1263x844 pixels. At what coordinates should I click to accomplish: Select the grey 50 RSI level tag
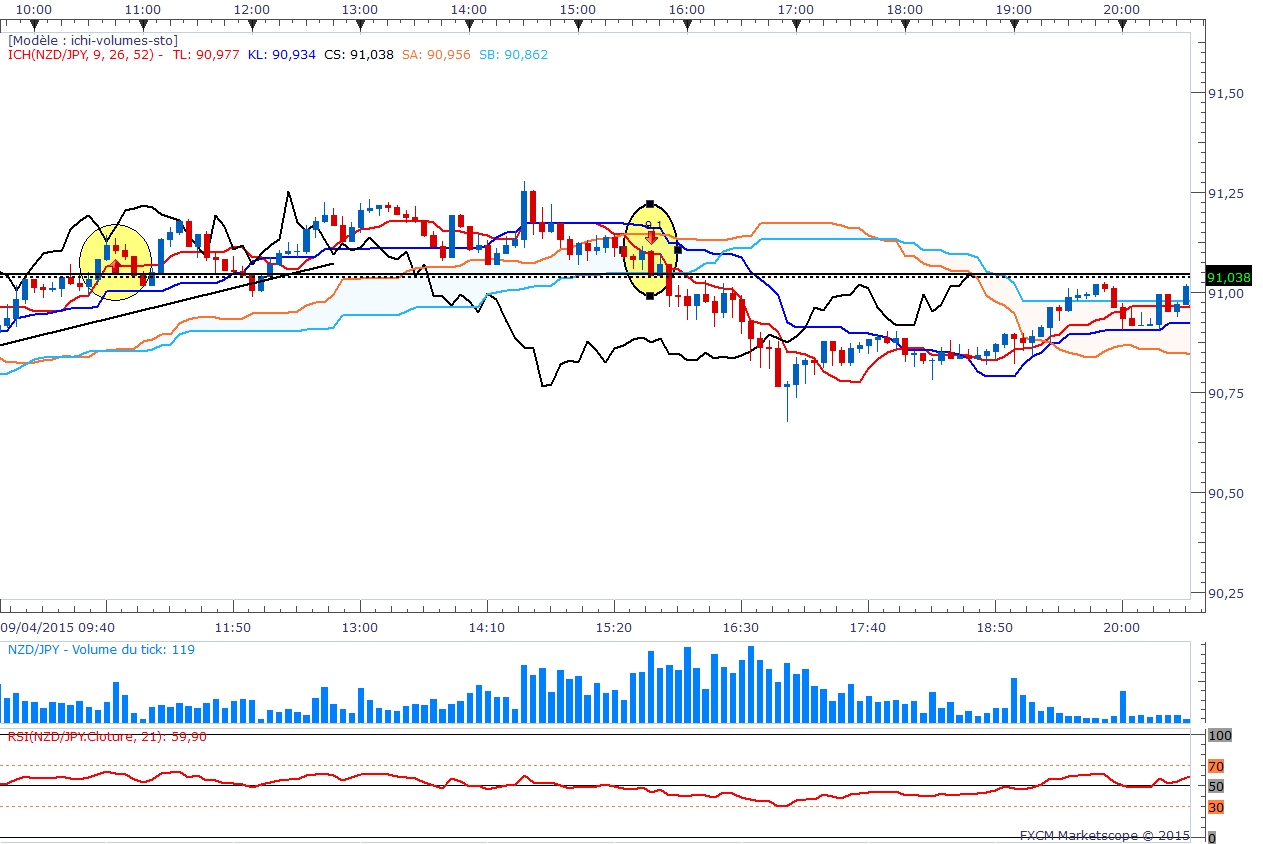pos(1216,786)
